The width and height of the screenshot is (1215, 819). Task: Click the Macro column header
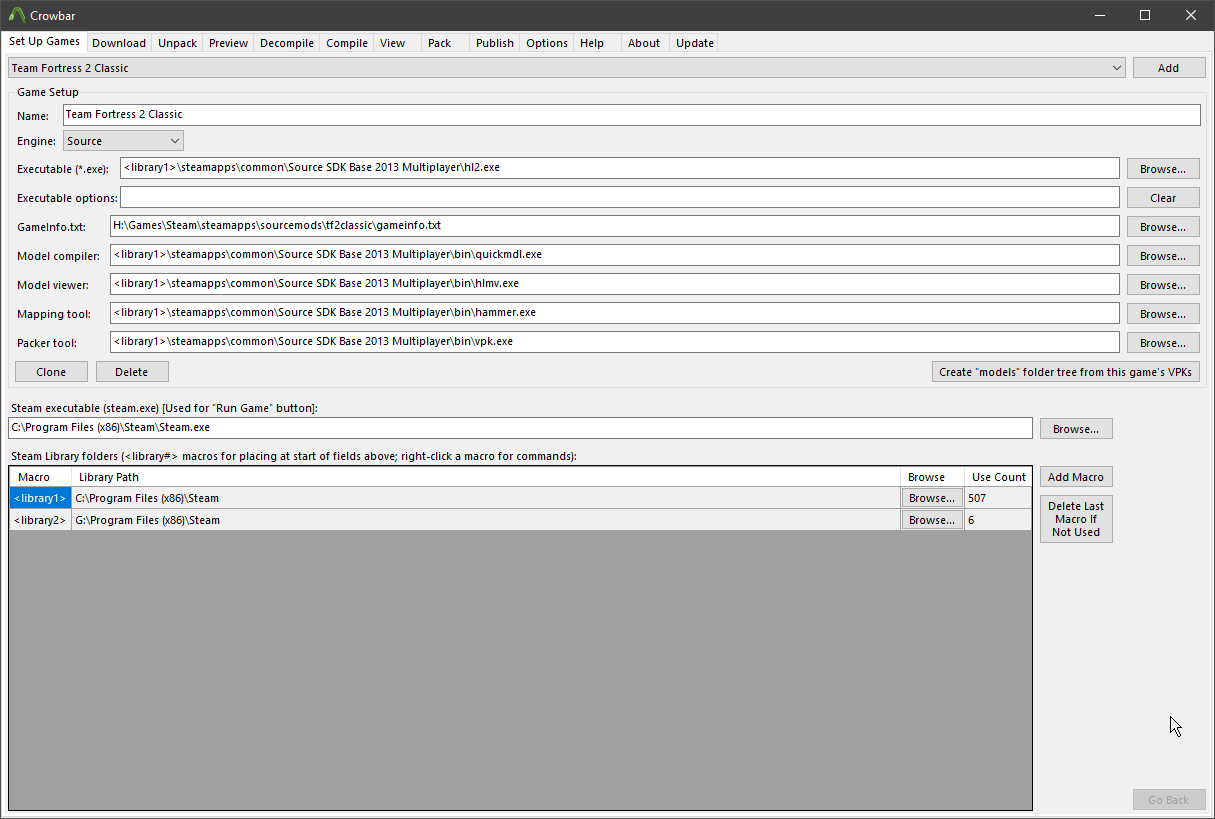[x=40, y=477]
